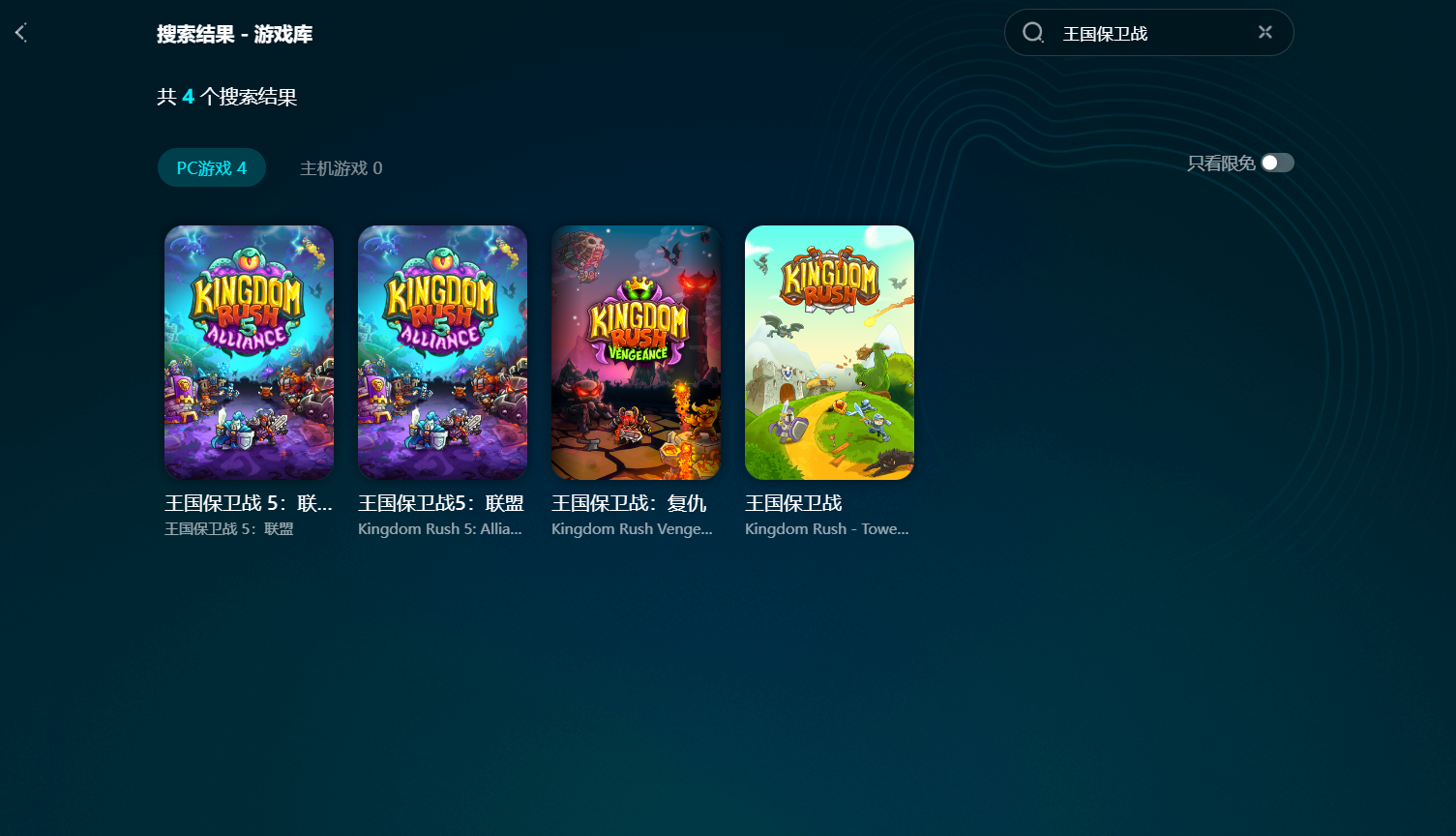This screenshot has width=1456, height=836.
Task: Click subtitle 王国保卫战 5：联盟 under first game
Action: point(229,529)
